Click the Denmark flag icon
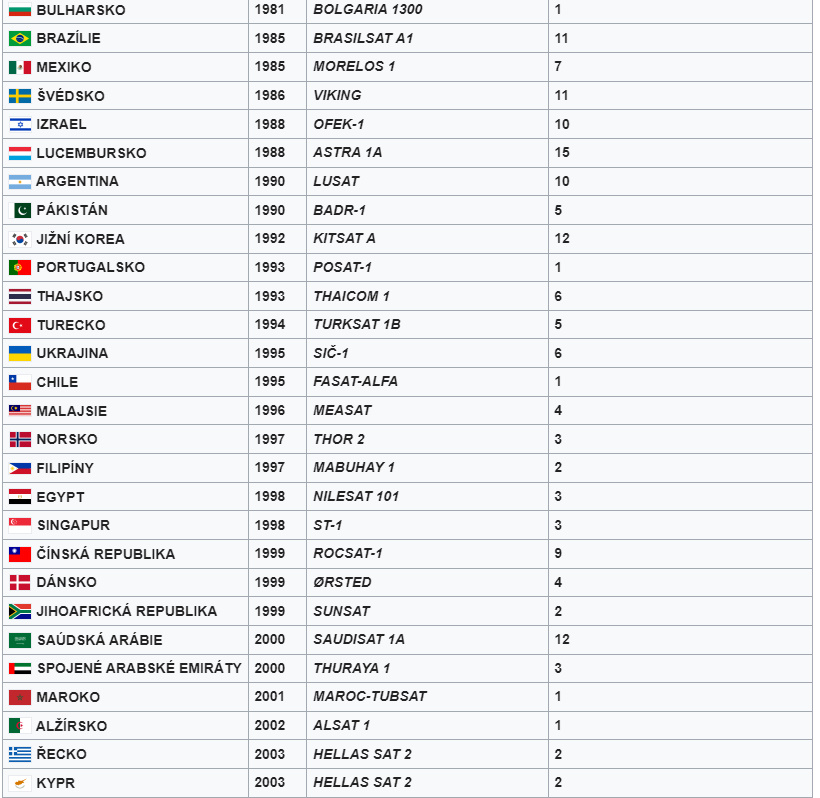Screen dimensions: 820x798 tap(20, 582)
